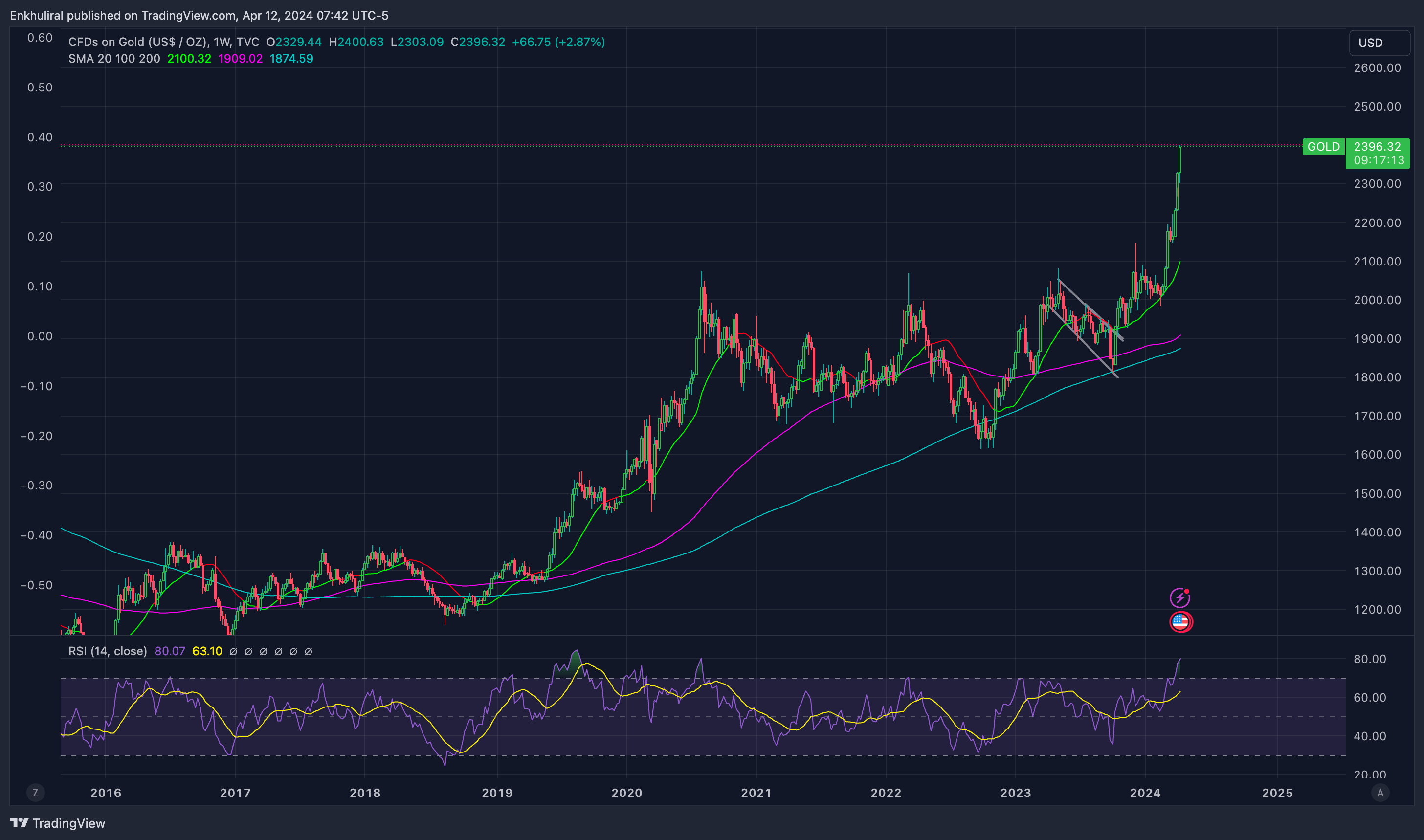Toggle the A auto-scale button
The width and height of the screenshot is (1424, 840).
1380,793
